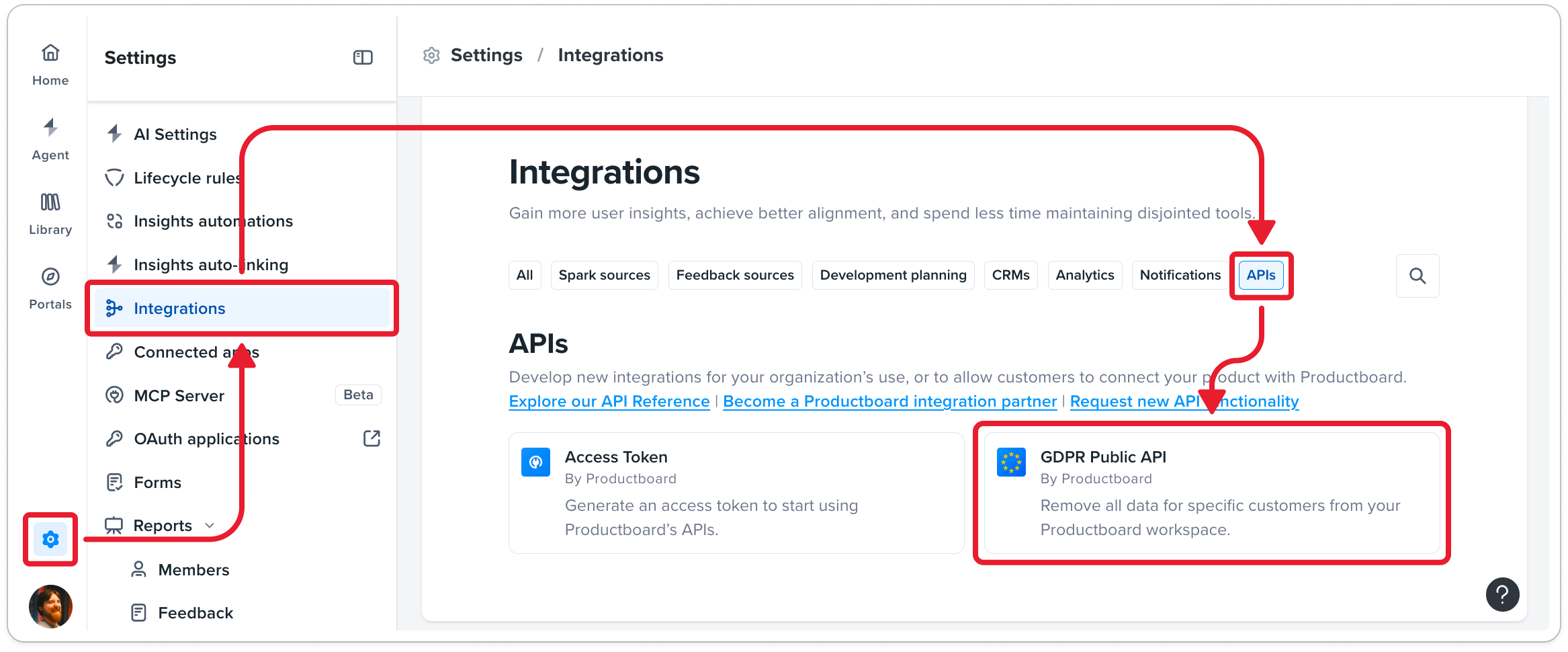
Task: Select the All filter tab
Action: pos(525,276)
